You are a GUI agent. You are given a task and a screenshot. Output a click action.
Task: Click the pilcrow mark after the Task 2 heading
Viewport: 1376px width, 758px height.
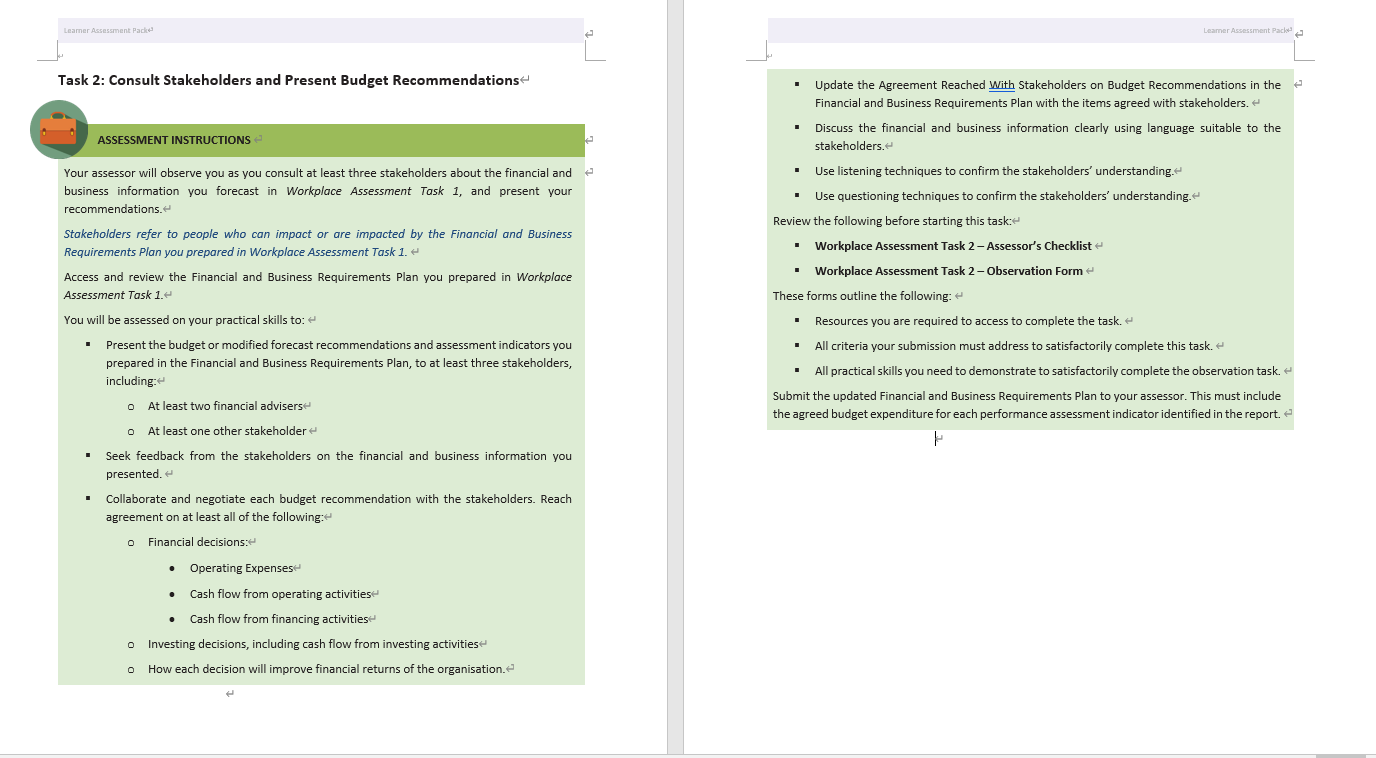[524, 79]
